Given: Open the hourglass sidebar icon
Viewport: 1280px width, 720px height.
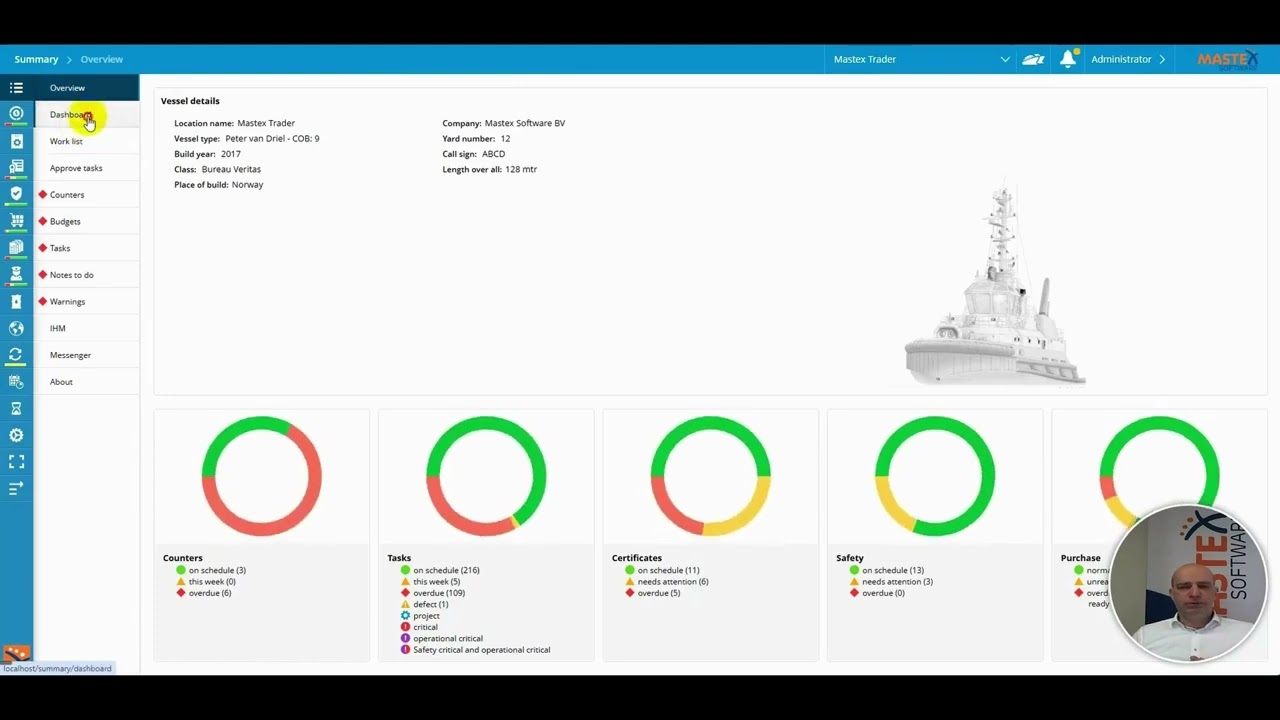Looking at the screenshot, I should pyautogui.click(x=16, y=408).
